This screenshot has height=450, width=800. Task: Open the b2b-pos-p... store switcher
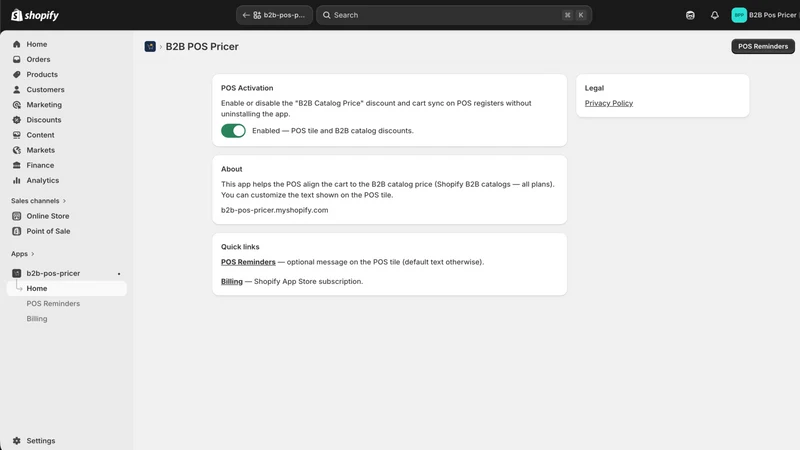tap(274, 15)
